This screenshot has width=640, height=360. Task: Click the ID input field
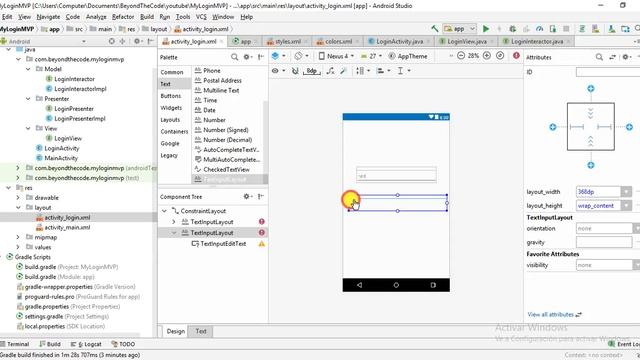pos(608,72)
